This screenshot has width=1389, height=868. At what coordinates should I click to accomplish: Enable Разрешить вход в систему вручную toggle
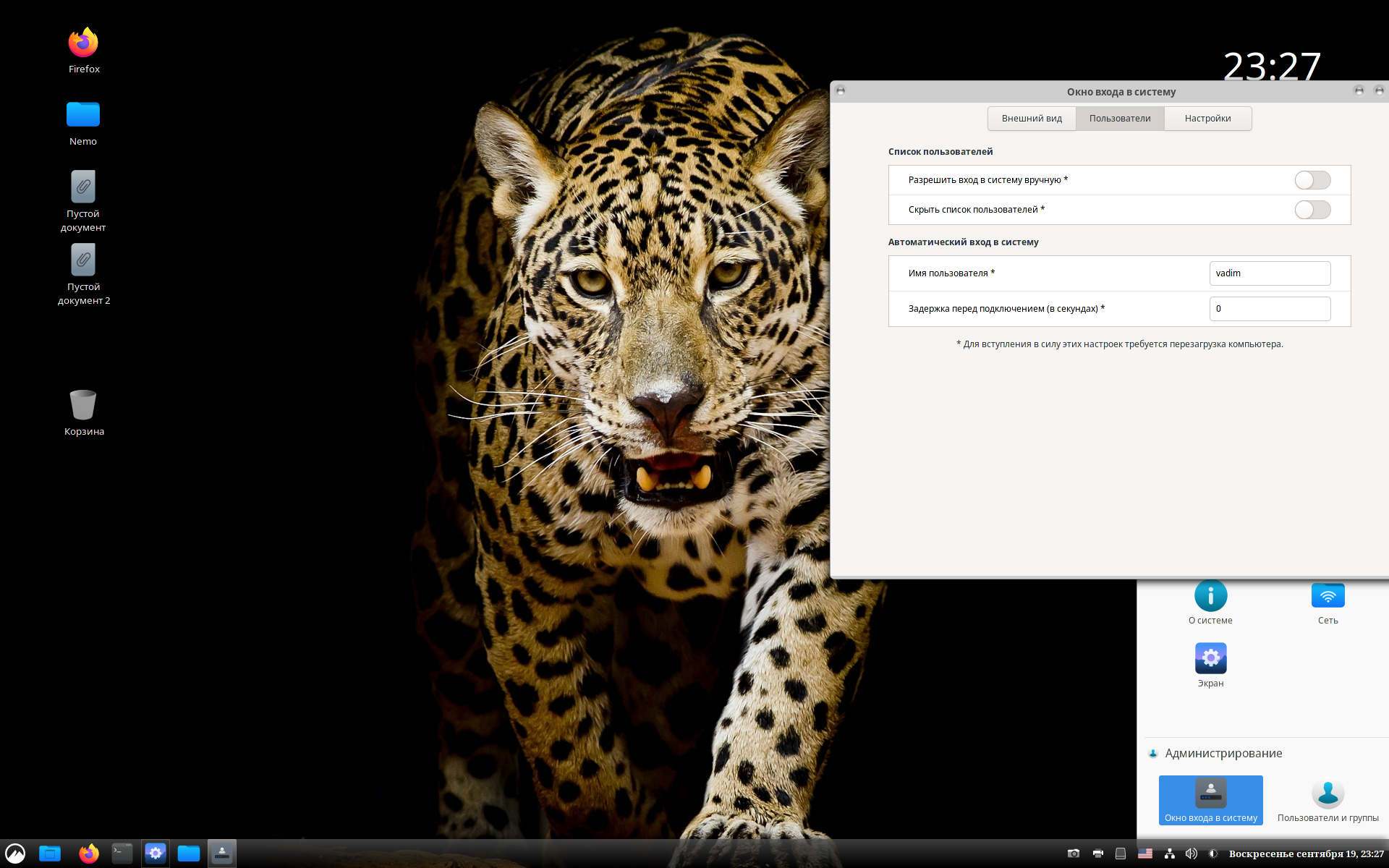pos(1312,180)
